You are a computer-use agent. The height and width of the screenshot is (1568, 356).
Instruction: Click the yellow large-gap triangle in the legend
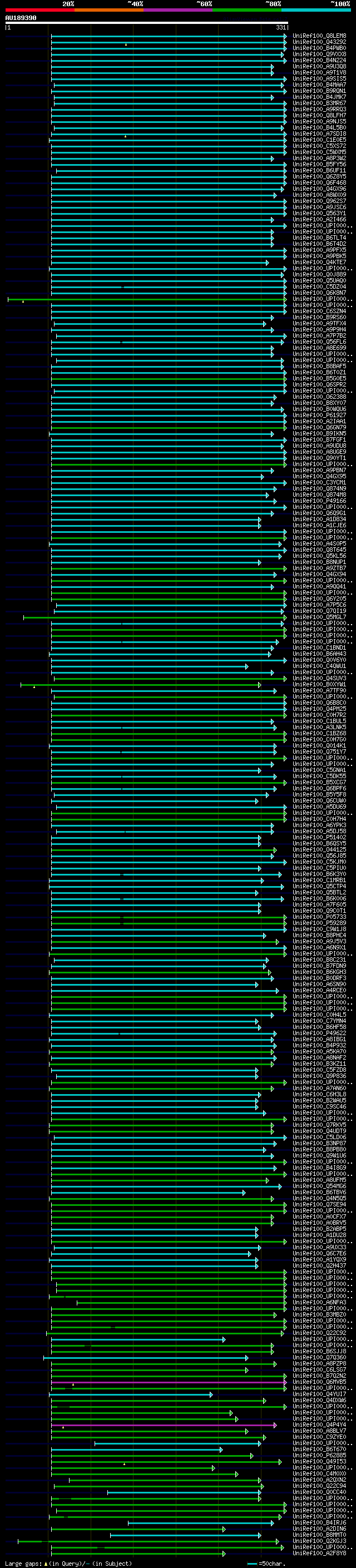coord(46,1564)
